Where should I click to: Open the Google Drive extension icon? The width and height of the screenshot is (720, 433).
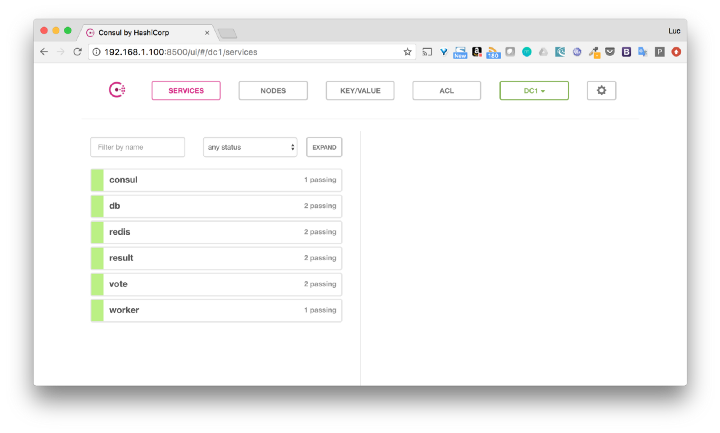click(543, 52)
